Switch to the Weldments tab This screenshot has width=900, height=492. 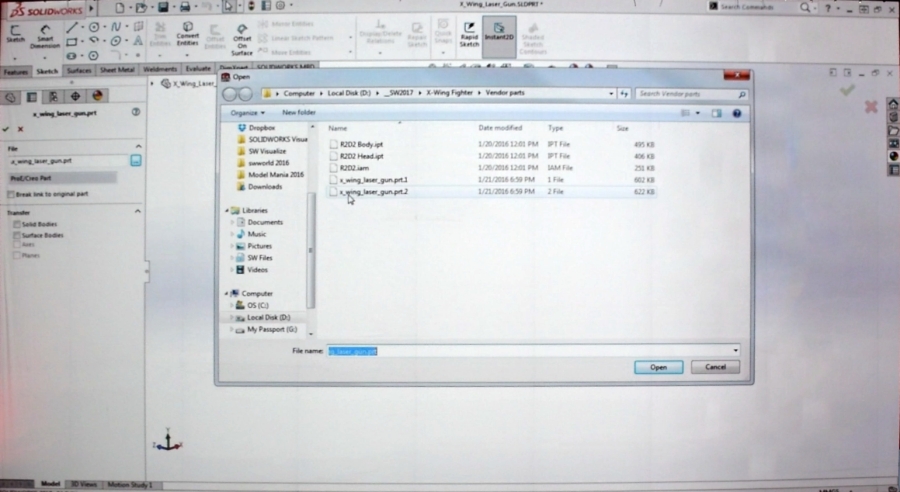pyautogui.click(x=160, y=69)
